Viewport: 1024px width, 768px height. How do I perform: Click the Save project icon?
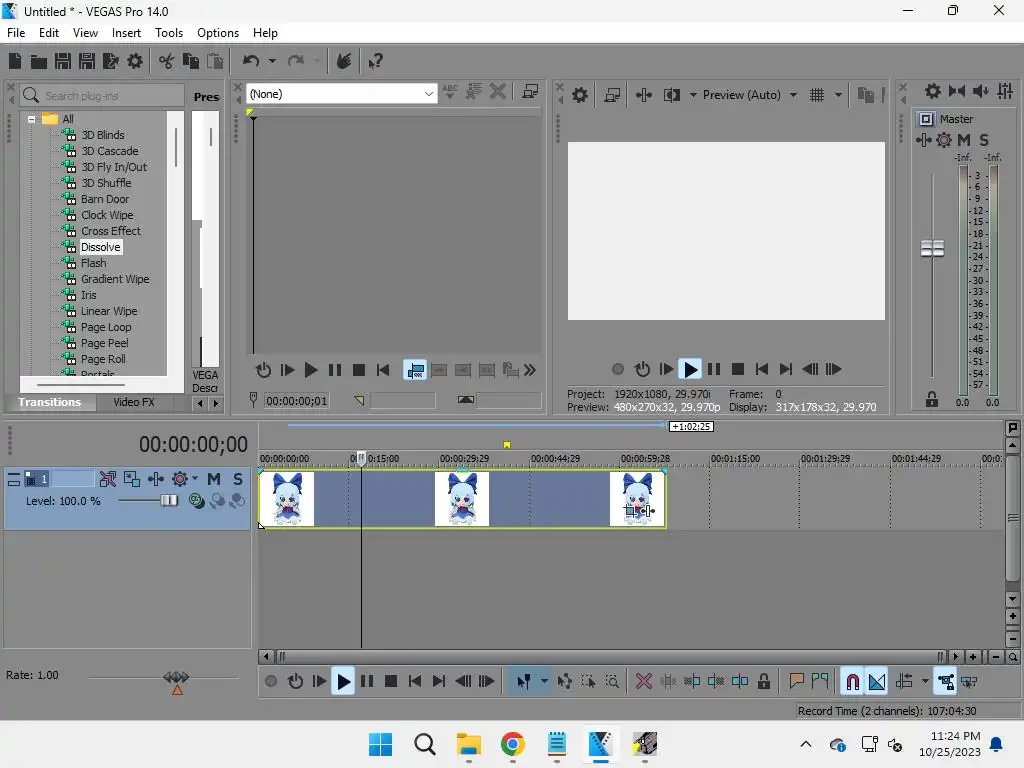pos(63,61)
